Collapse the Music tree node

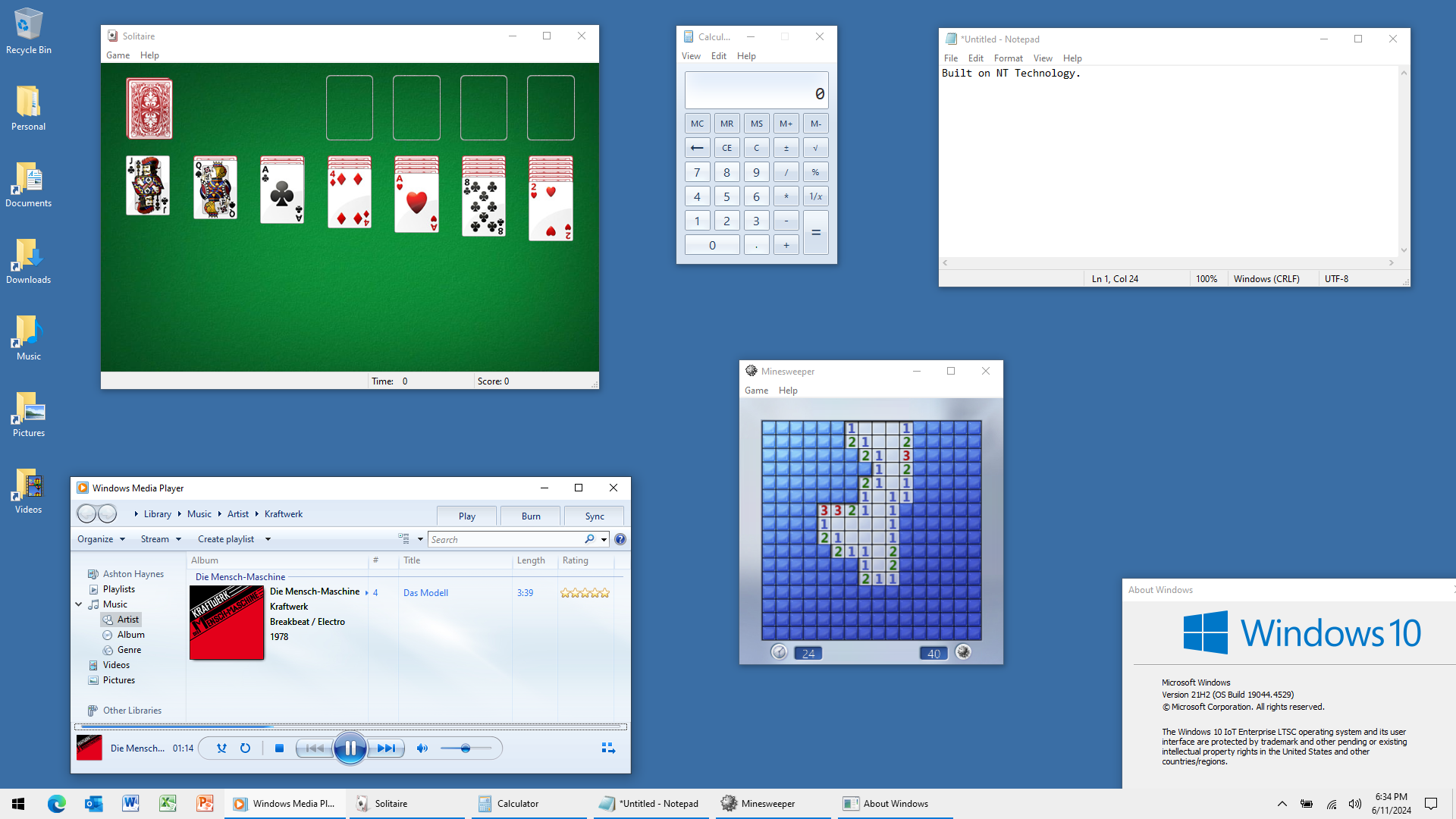pos(79,604)
